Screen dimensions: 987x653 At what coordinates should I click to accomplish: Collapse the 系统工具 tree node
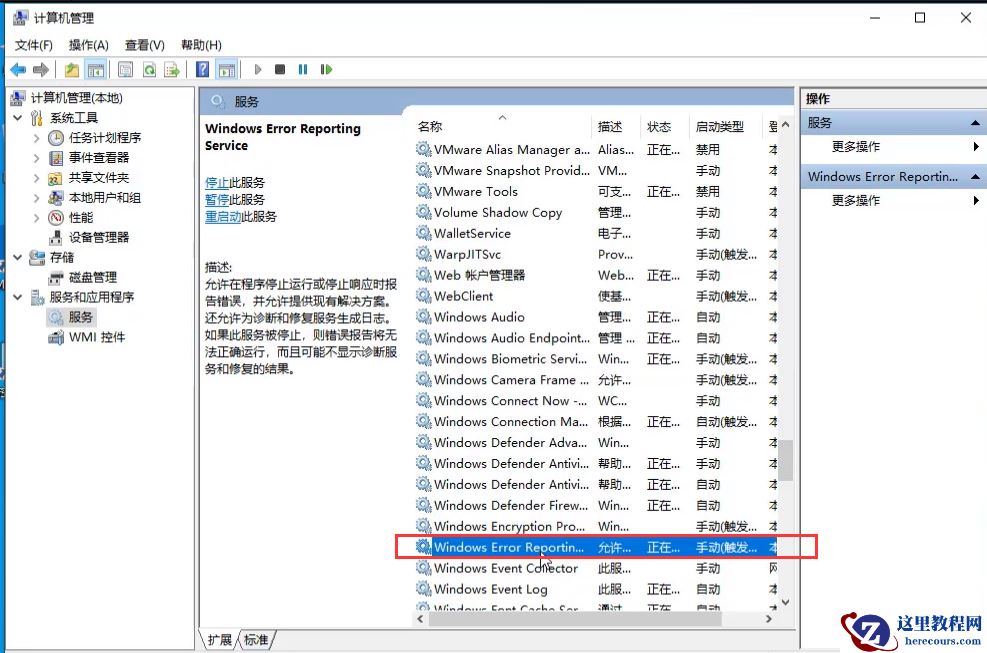(18, 117)
